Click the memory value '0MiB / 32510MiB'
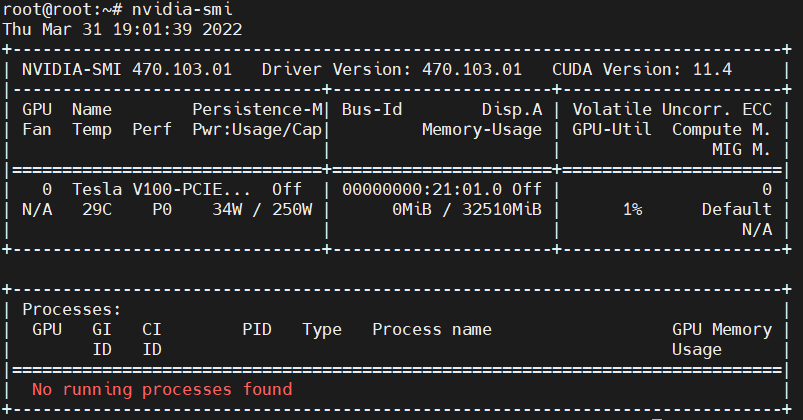Image resolution: width=803 pixels, height=420 pixels. pos(467,209)
